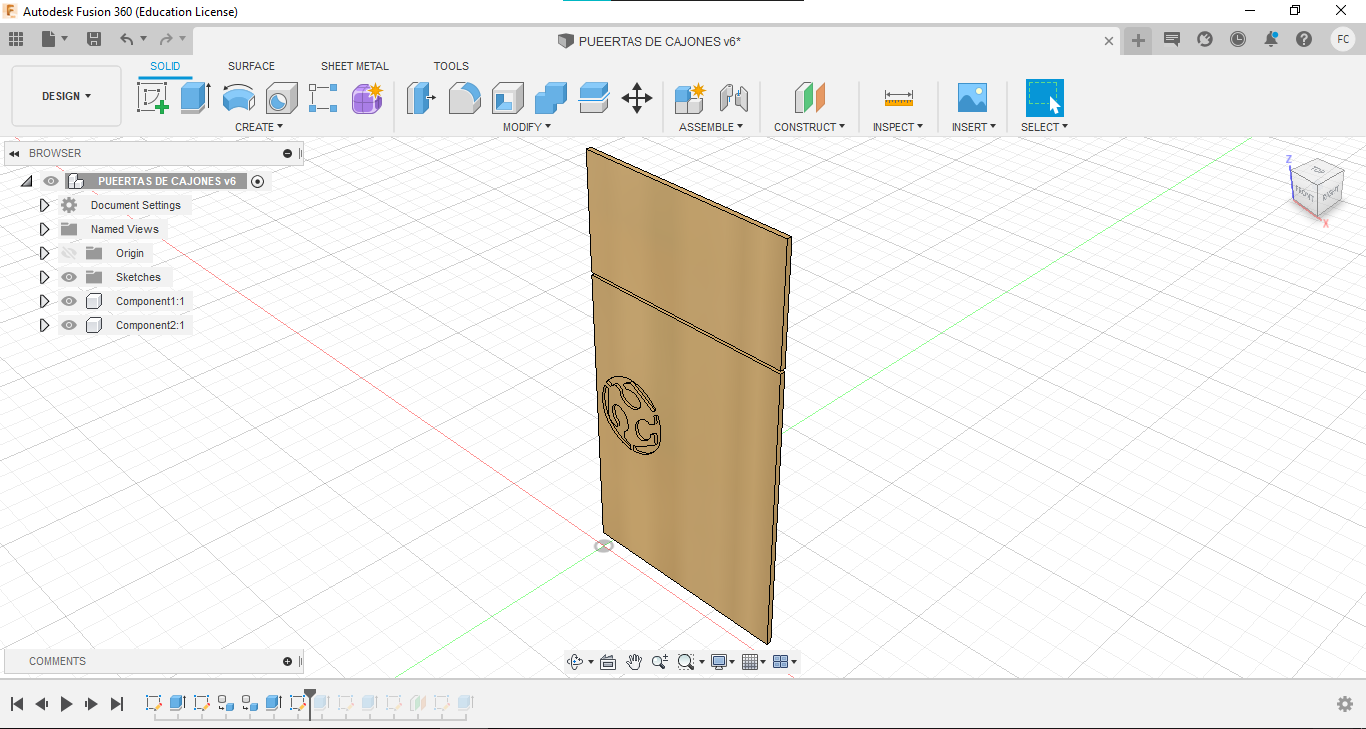Select the Orbit navigation tool
Screen dimensions: 1366x729
click(575, 662)
